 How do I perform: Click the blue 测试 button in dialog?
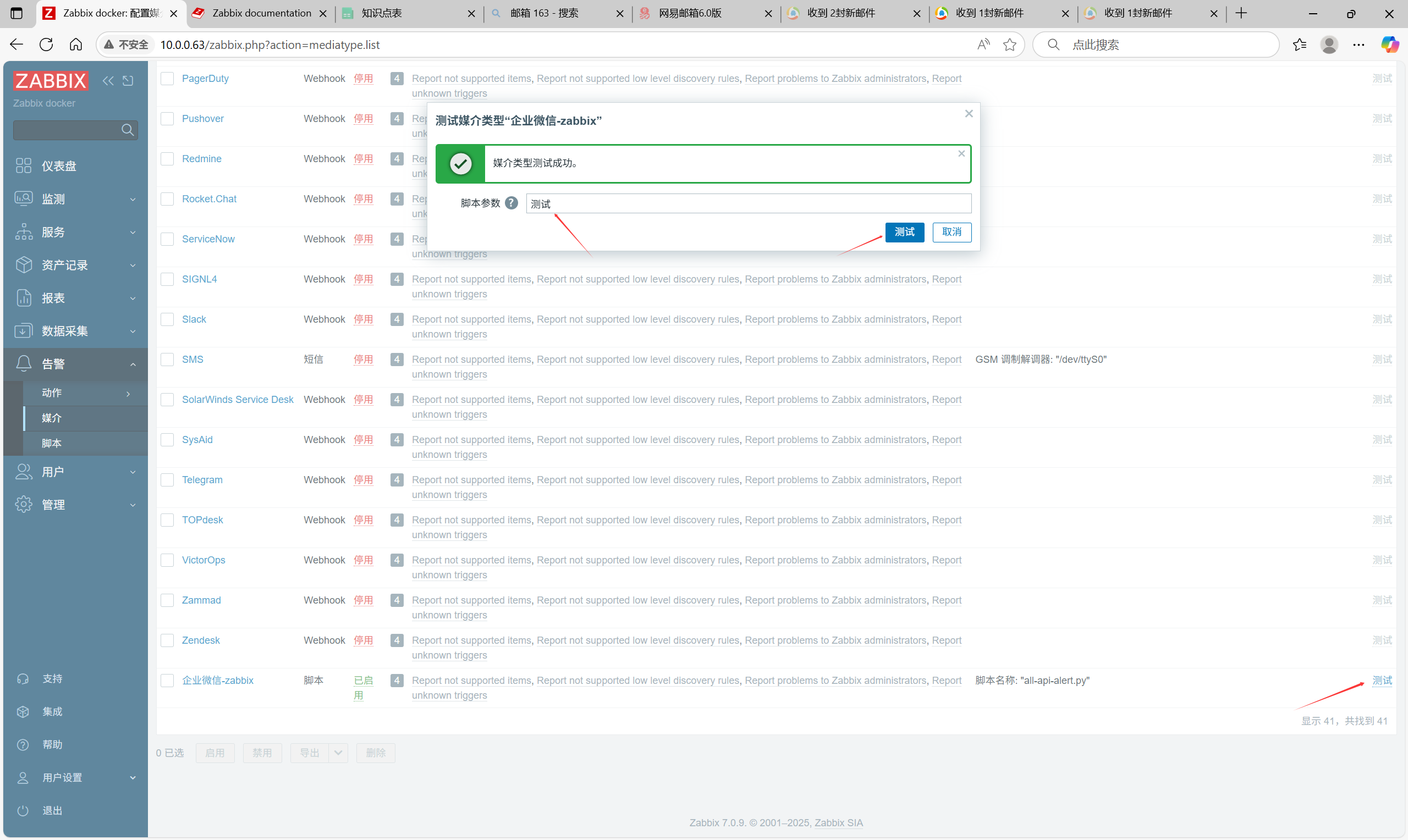tap(904, 232)
